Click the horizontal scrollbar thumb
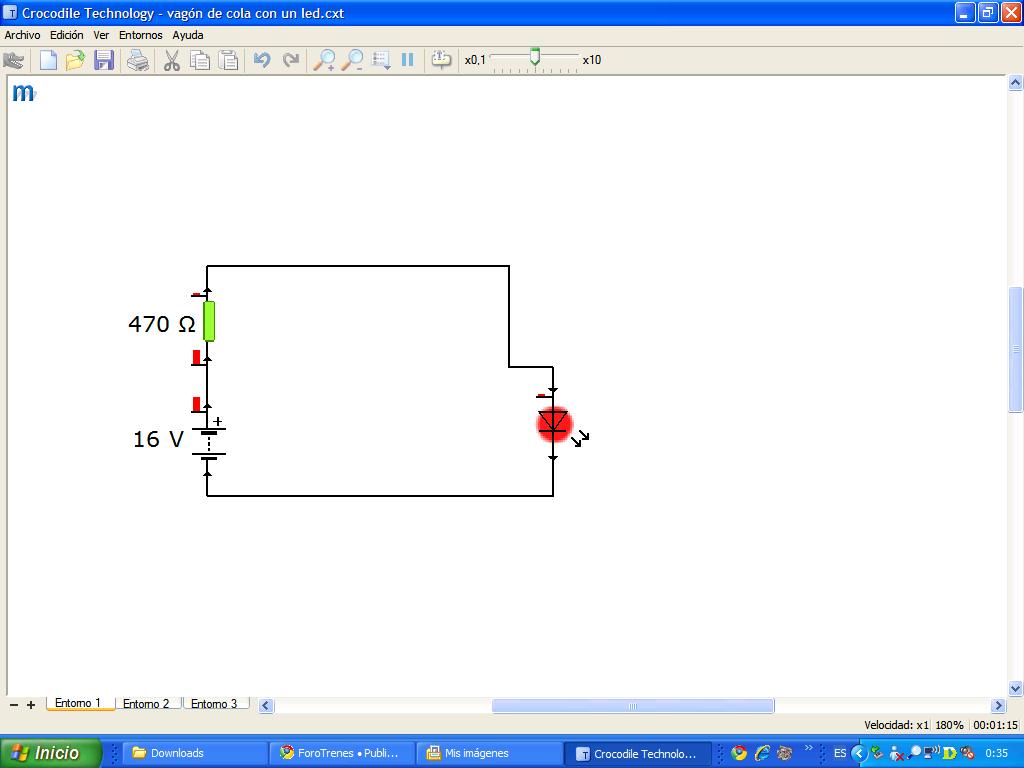 633,705
